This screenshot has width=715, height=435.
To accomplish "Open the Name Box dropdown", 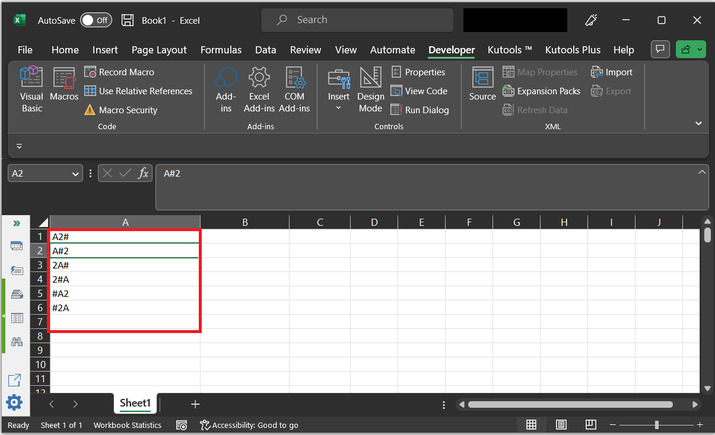I will click(76, 173).
